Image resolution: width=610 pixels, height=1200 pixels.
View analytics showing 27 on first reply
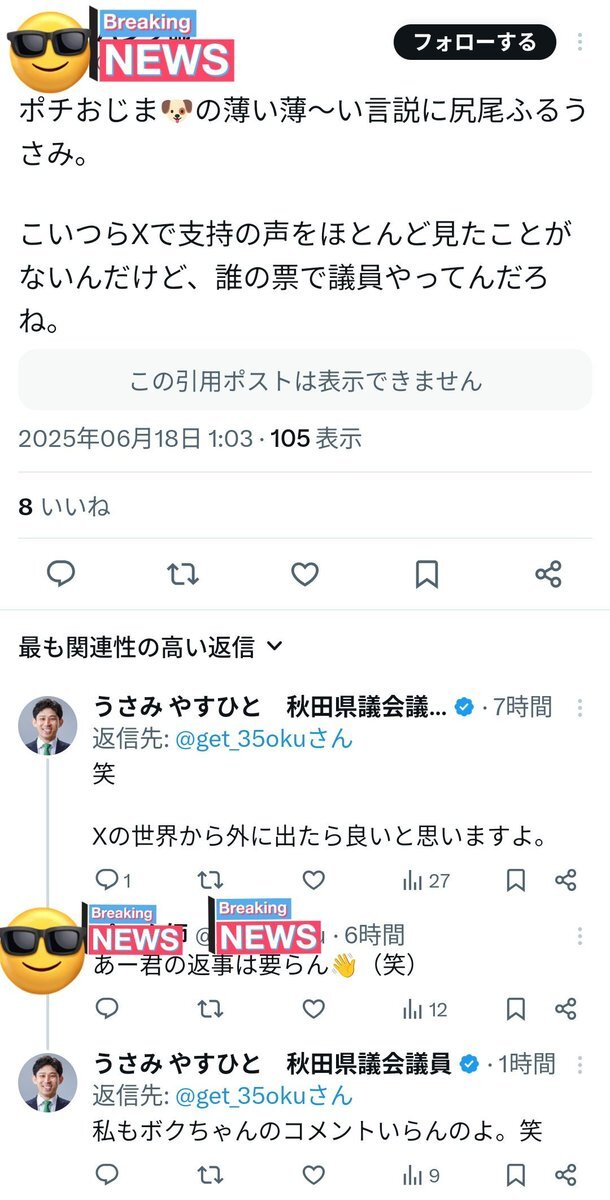425,880
